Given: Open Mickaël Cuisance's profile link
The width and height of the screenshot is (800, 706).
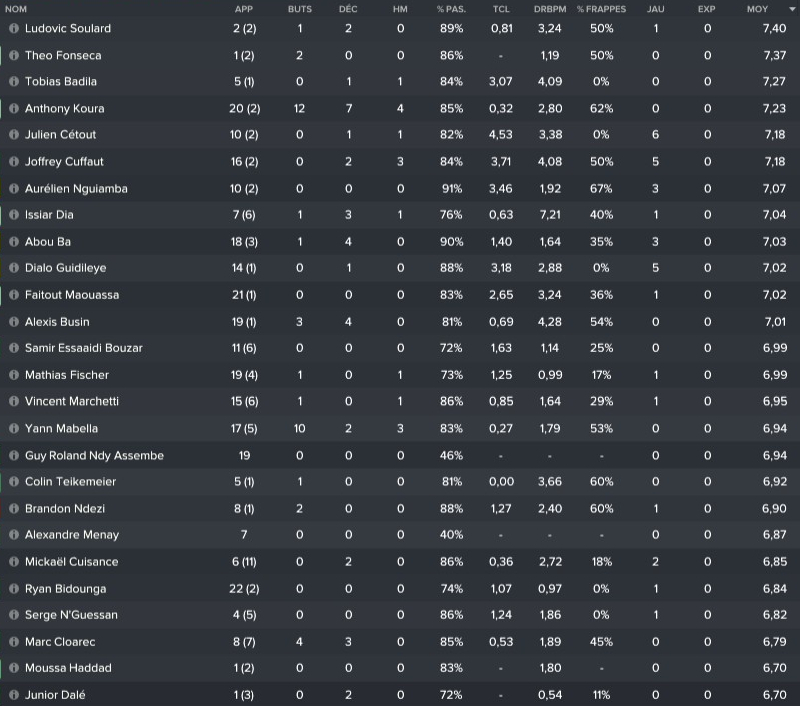Looking at the screenshot, I should pos(71,562).
